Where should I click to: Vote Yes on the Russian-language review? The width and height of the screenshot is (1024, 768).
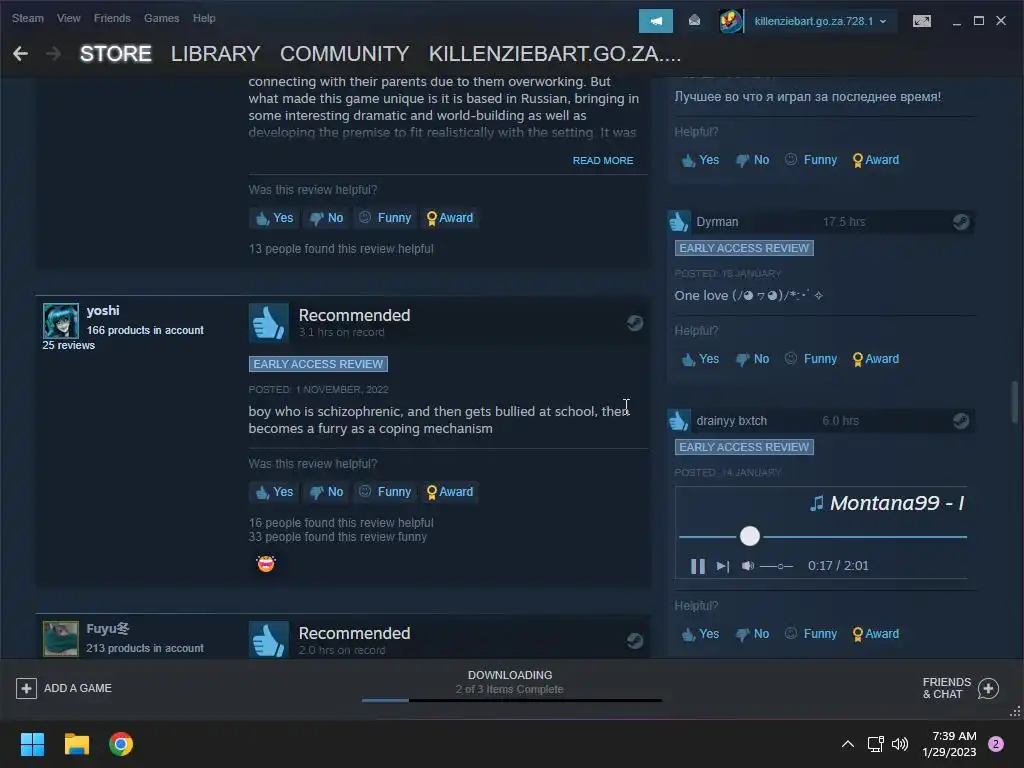click(x=700, y=160)
